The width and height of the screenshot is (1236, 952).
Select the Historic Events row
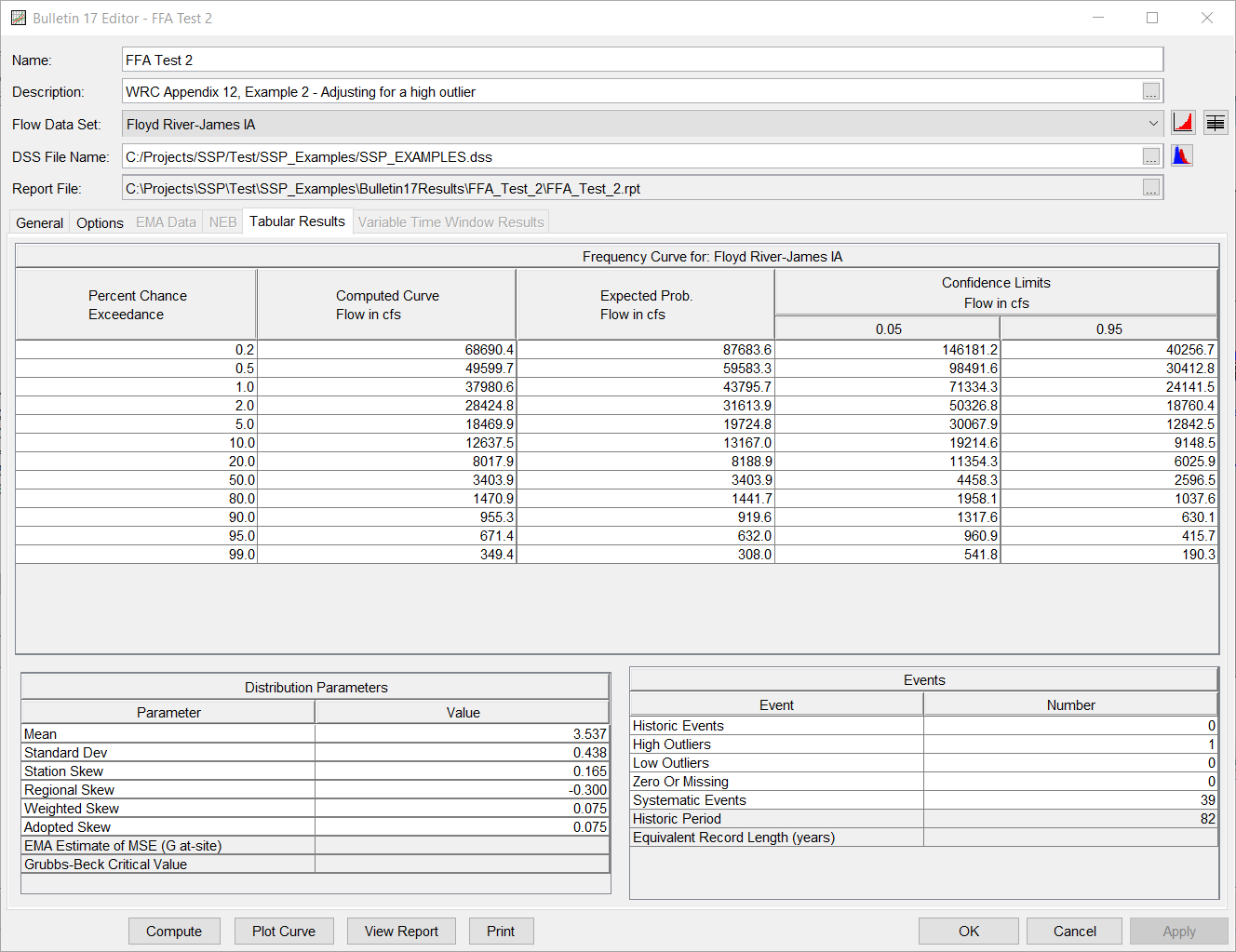(924, 726)
